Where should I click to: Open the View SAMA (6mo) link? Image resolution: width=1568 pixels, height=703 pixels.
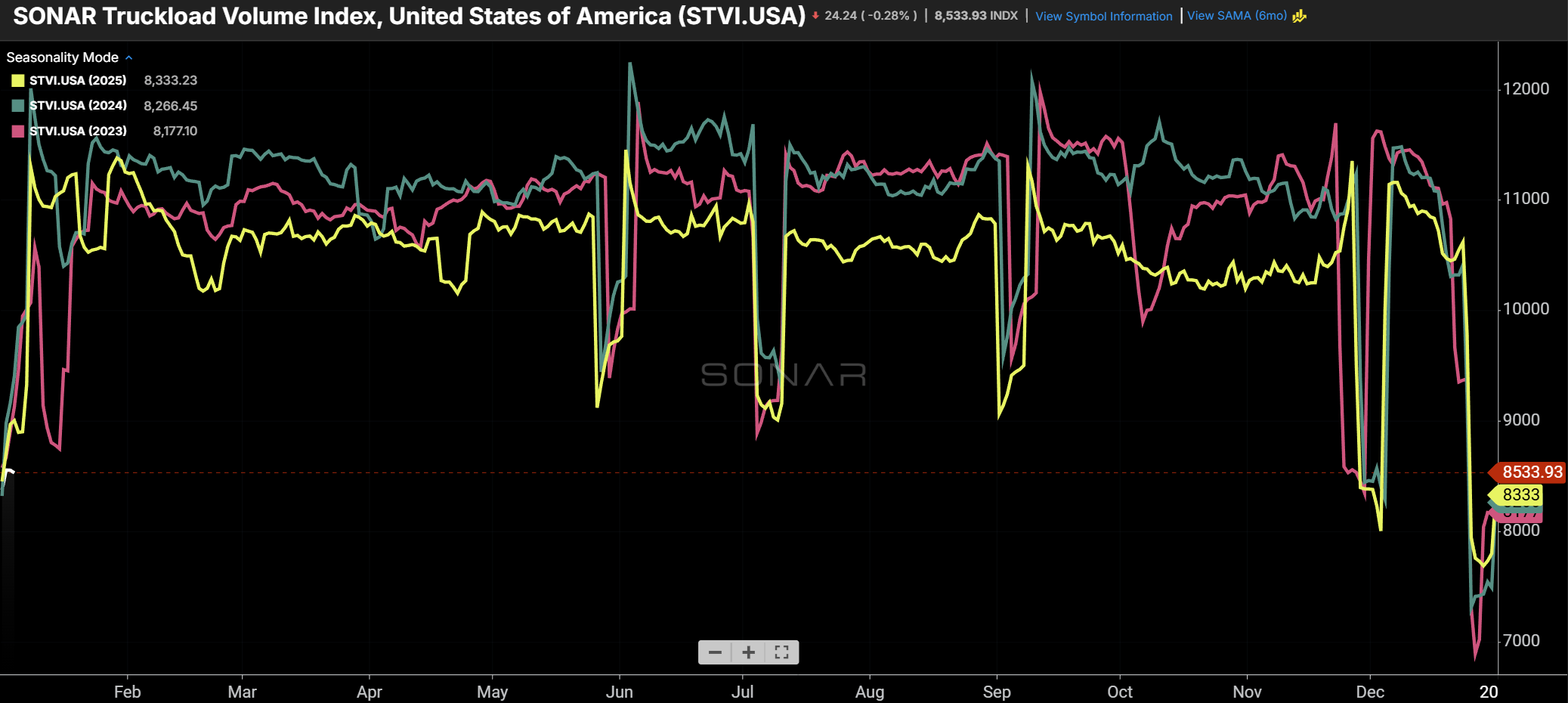click(x=1236, y=16)
